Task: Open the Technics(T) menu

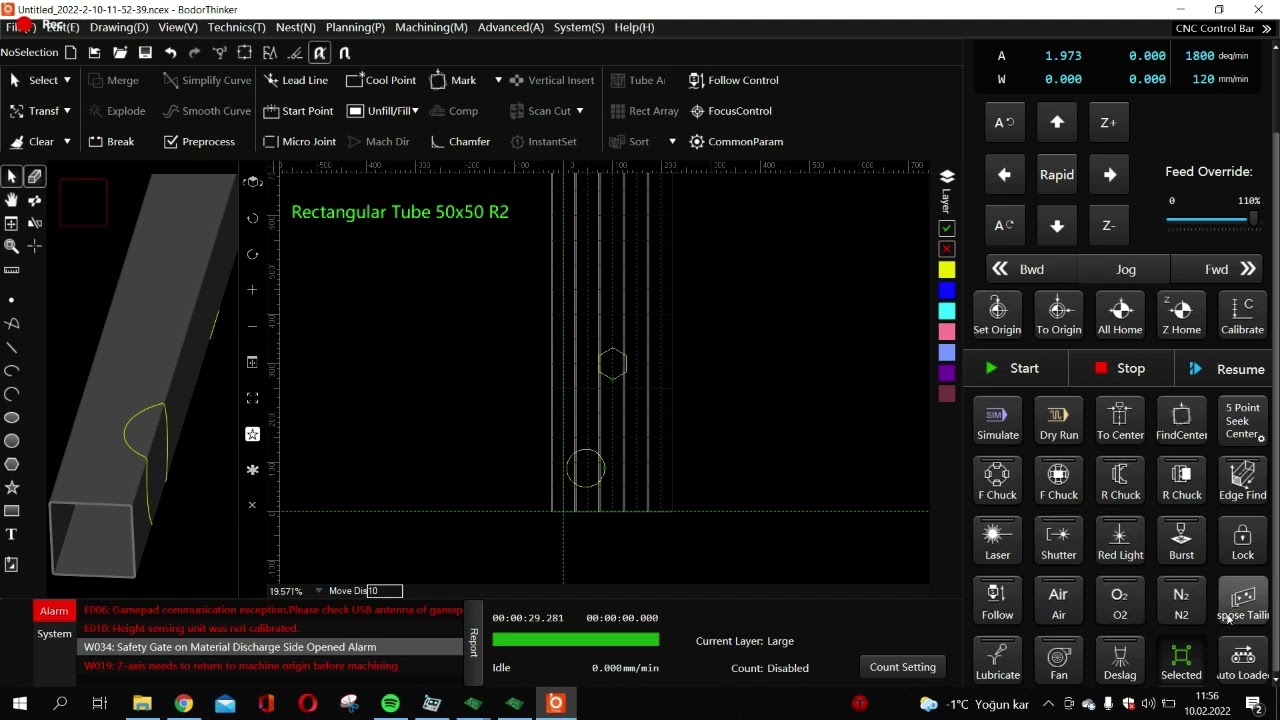Action: click(x=237, y=27)
